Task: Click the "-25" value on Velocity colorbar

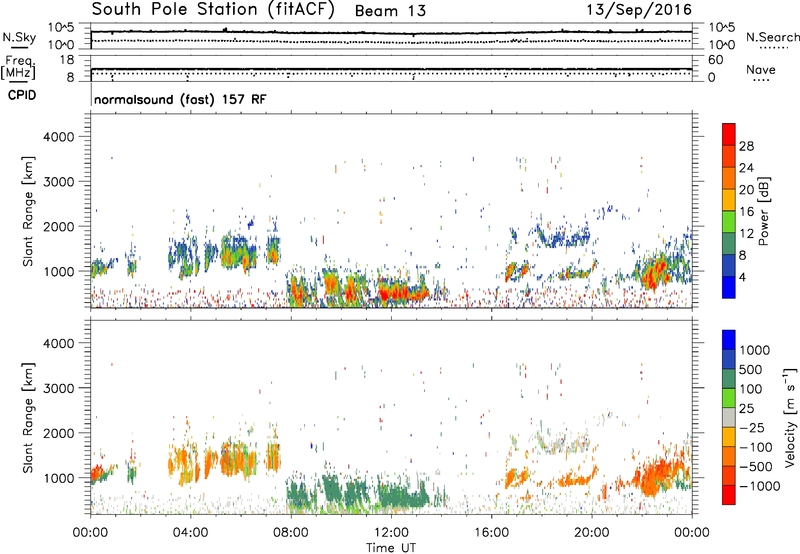Action: [751, 428]
